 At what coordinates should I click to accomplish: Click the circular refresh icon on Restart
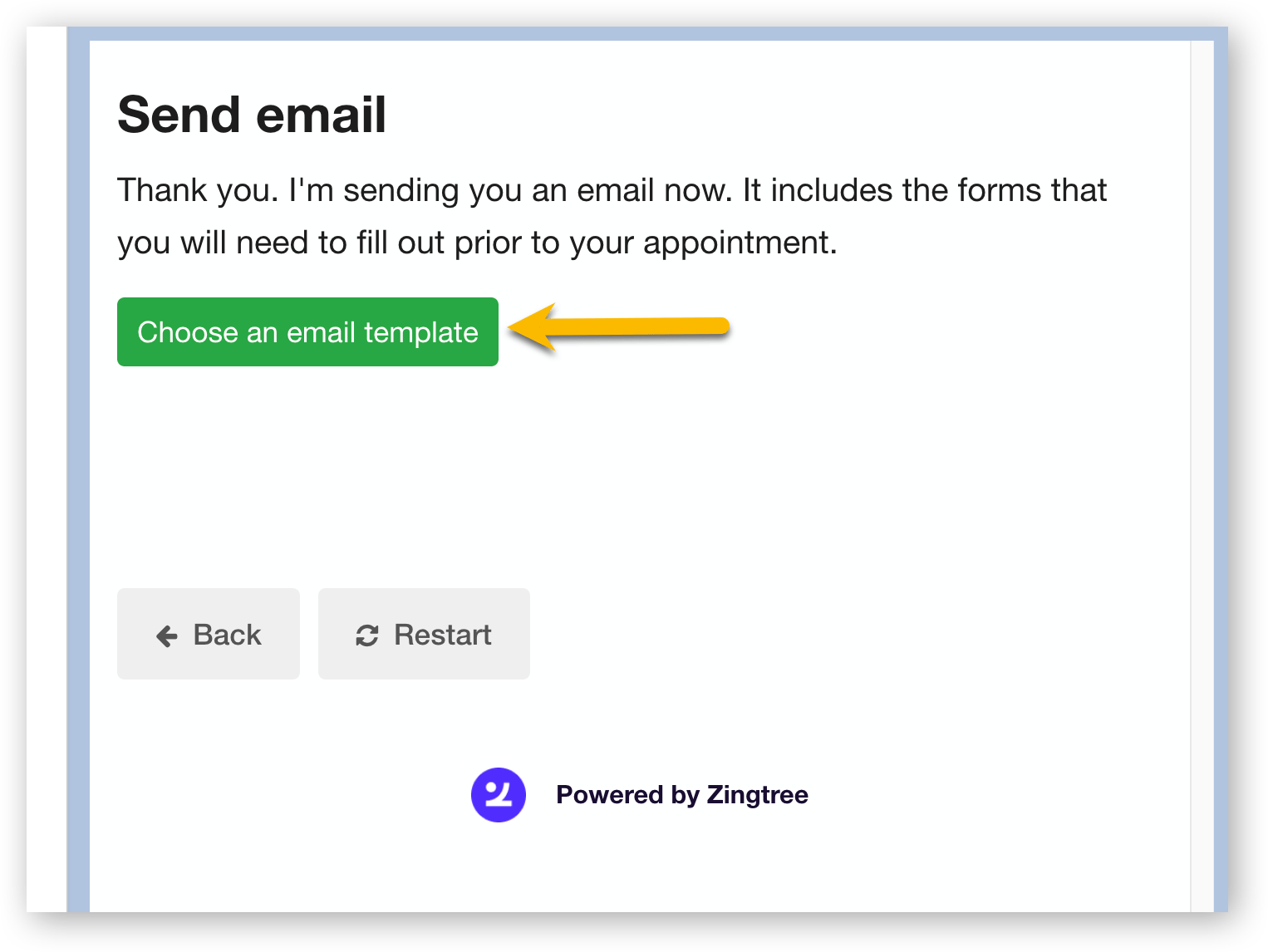[367, 635]
